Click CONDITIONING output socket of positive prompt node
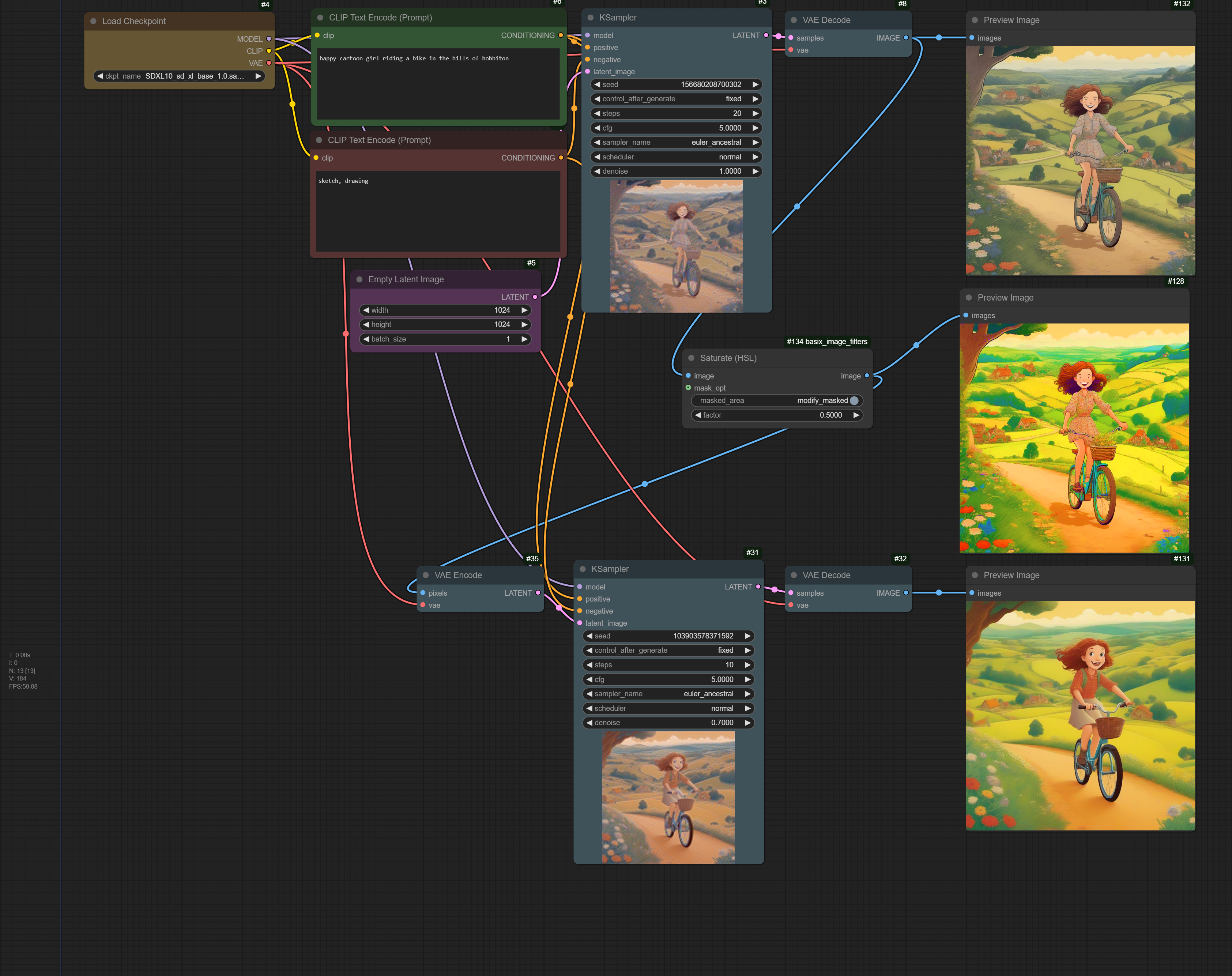 (x=561, y=35)
